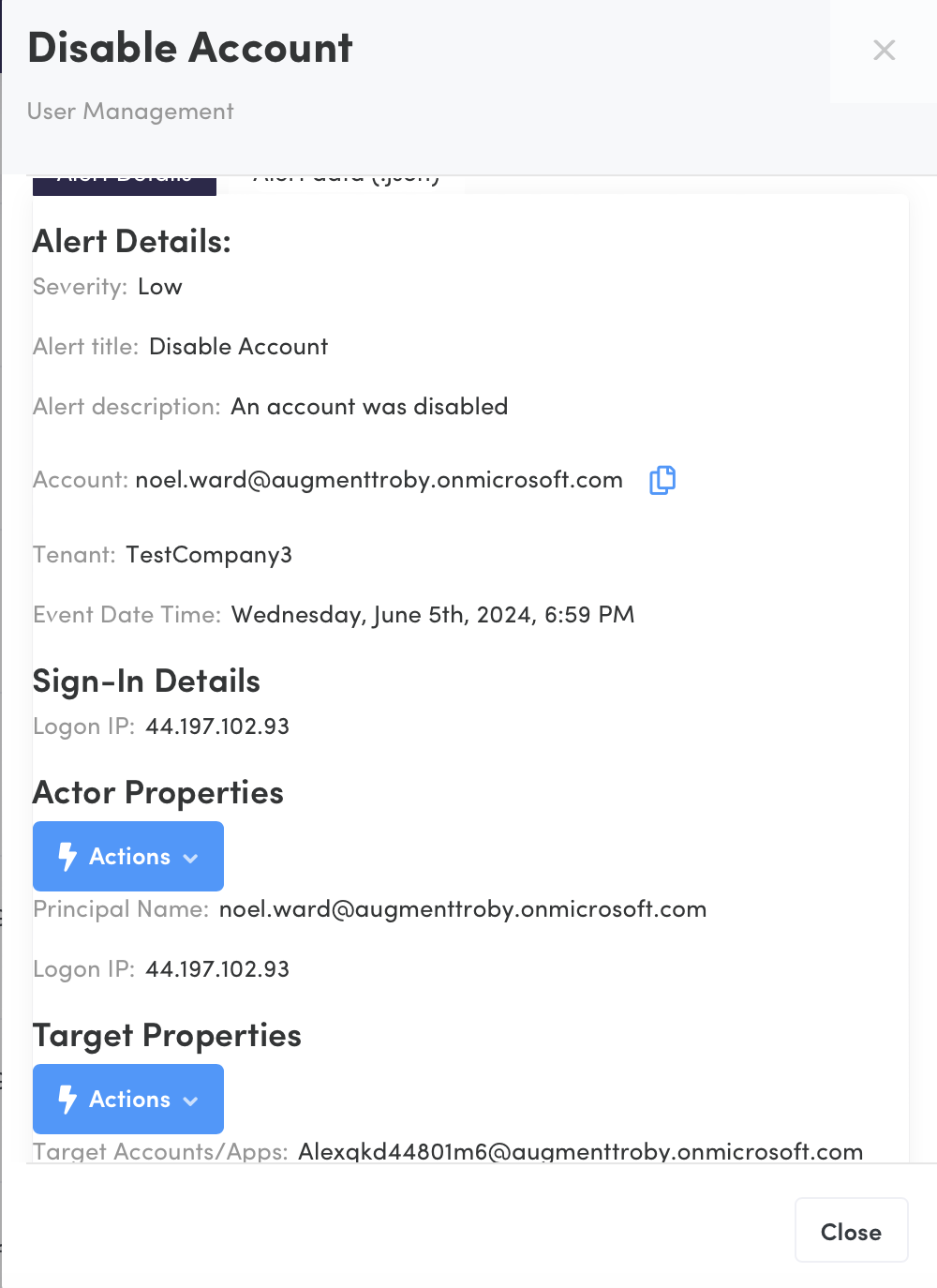Click the lightning icon under Actor Properties
The image size is (937, 1288).
[x=67, y=856]
